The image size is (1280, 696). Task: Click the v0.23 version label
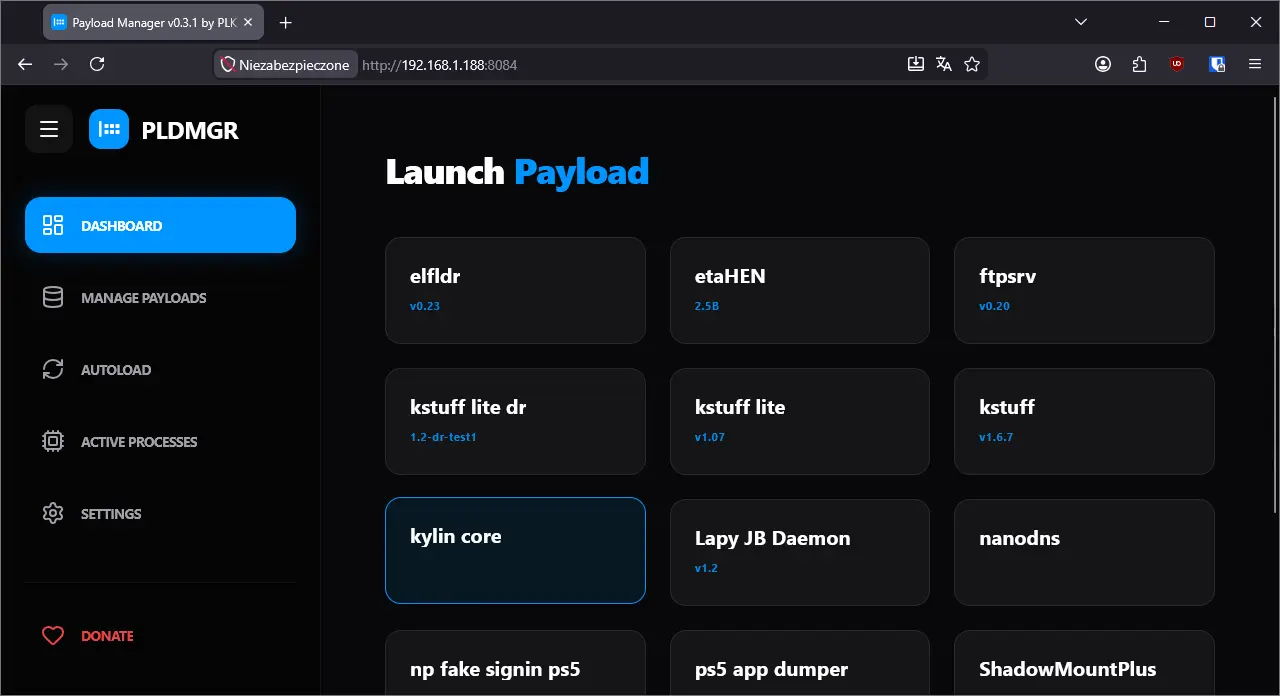click(x=425, y=306)
